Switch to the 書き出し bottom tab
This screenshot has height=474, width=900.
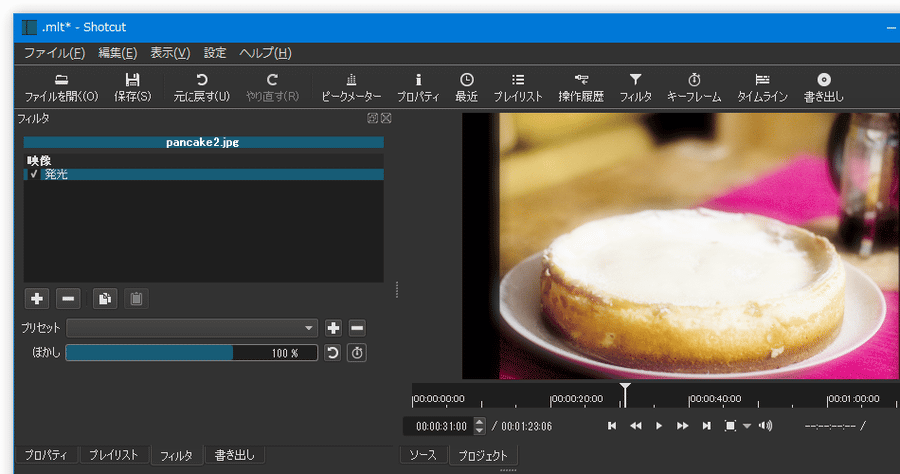point(234,455)
